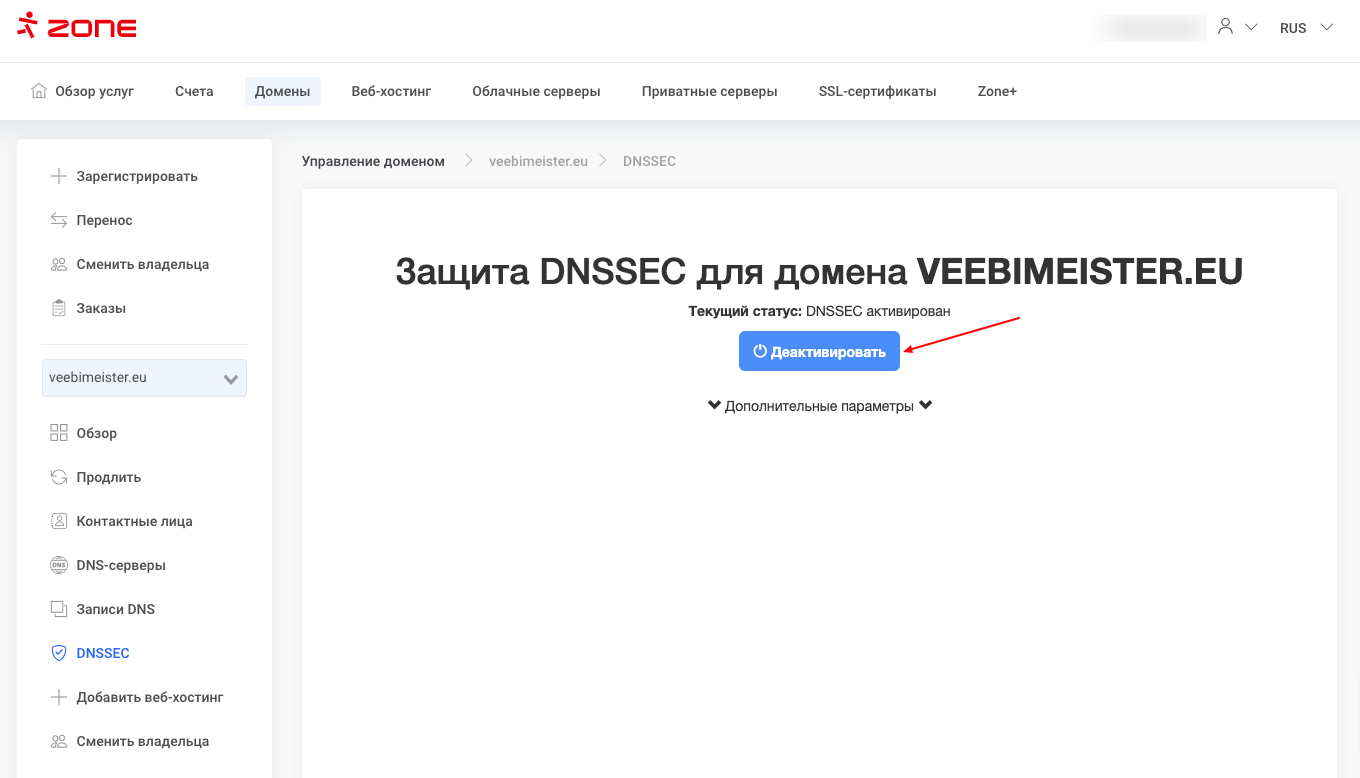Go to the Счета menu item
The height and width of the screenshot is (778, 1360).
pyautogui.click(x=194, y=91)
